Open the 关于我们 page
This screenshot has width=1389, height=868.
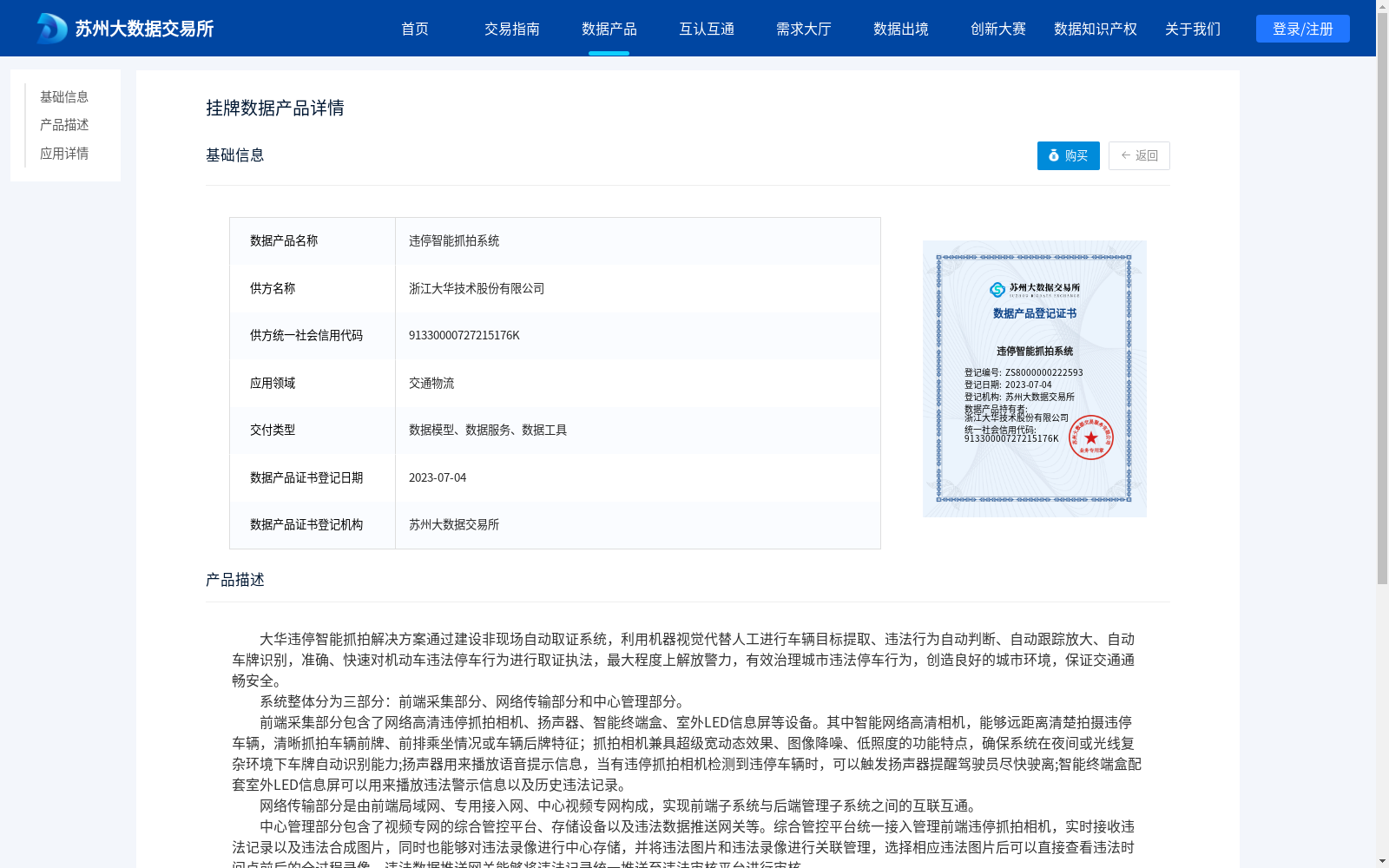(1193, 29)
